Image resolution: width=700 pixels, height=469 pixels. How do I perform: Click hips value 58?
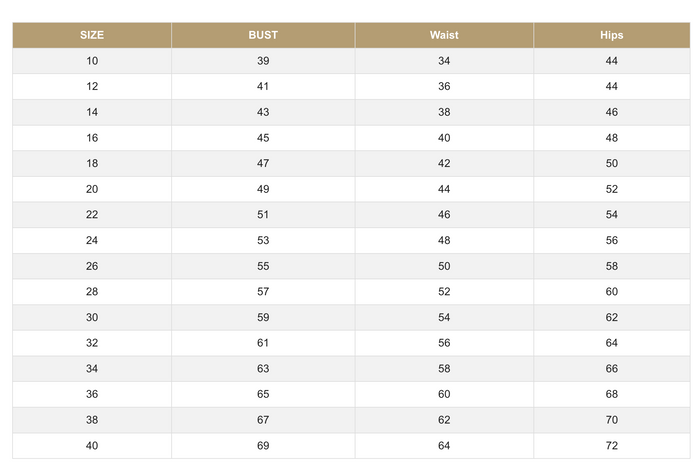tap(612, 266)
